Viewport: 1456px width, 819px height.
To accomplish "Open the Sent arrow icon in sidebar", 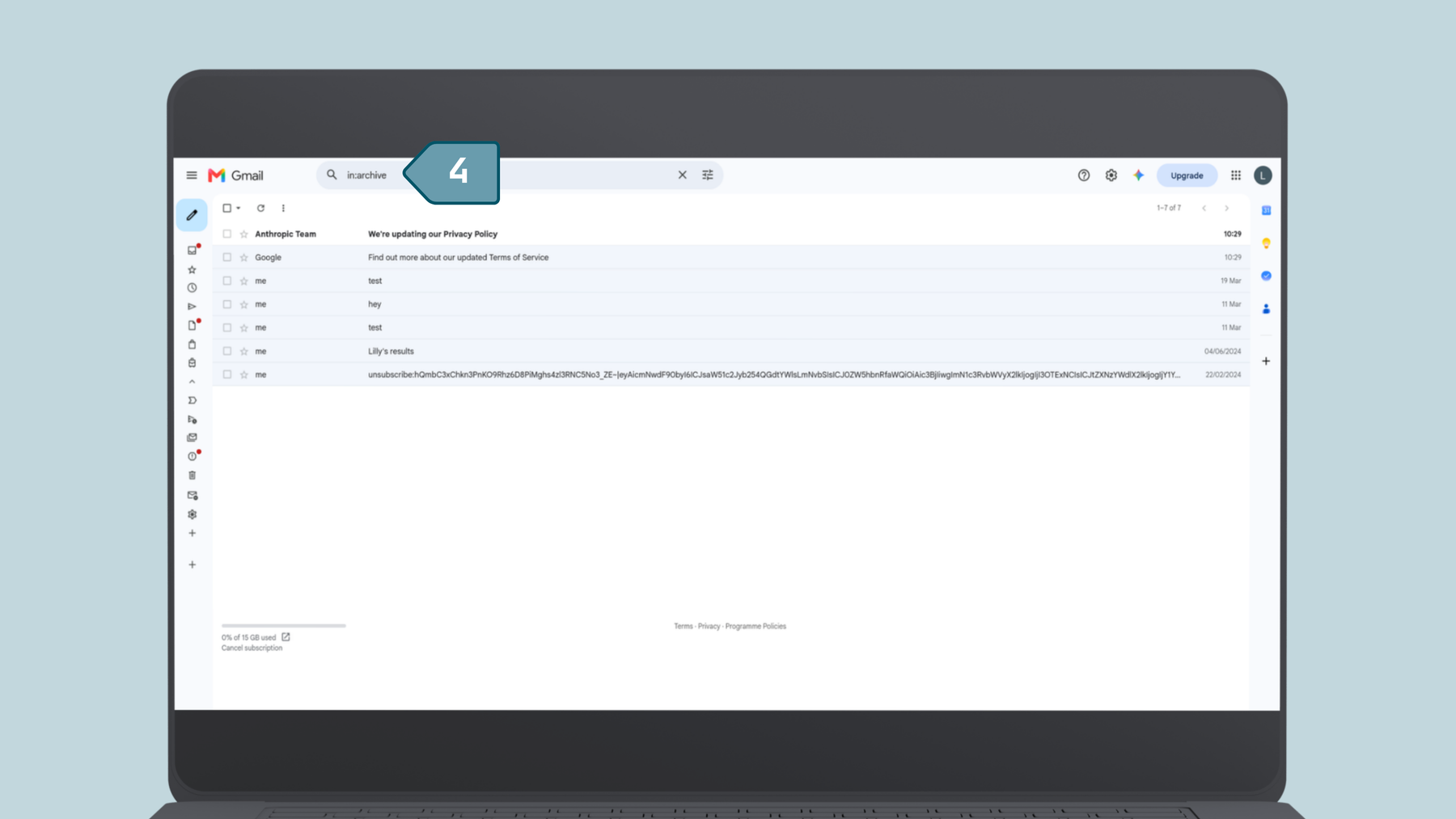I will point(192,306).
